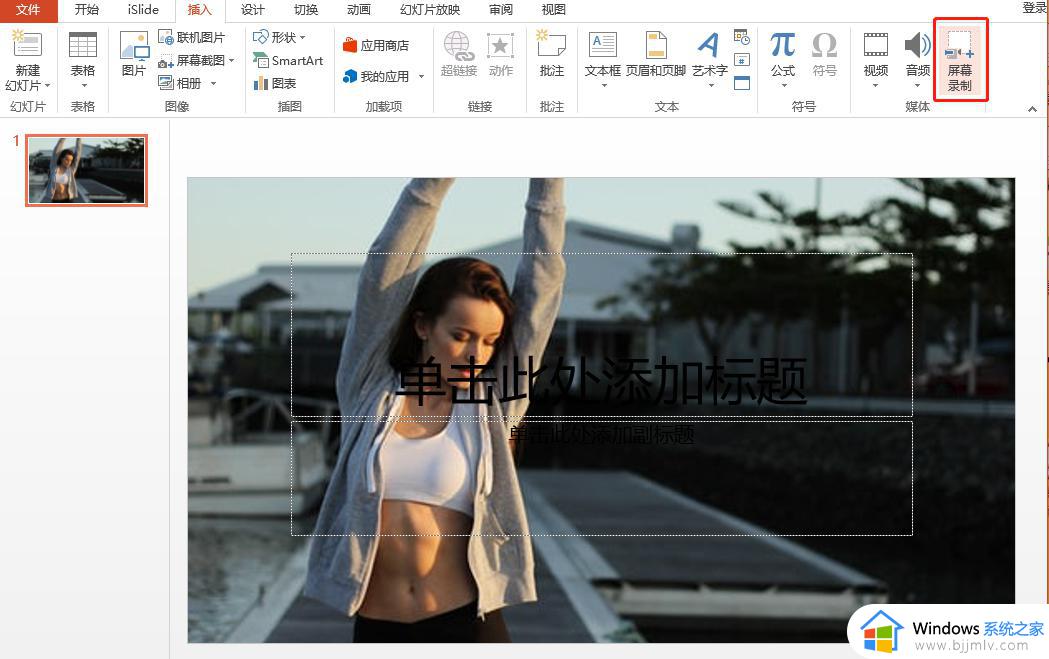Image resolution: width=1049 pixels, height=659 pixels.
Task: Click 联机图片 online pictures icon
Action: (x=165, y=37)
